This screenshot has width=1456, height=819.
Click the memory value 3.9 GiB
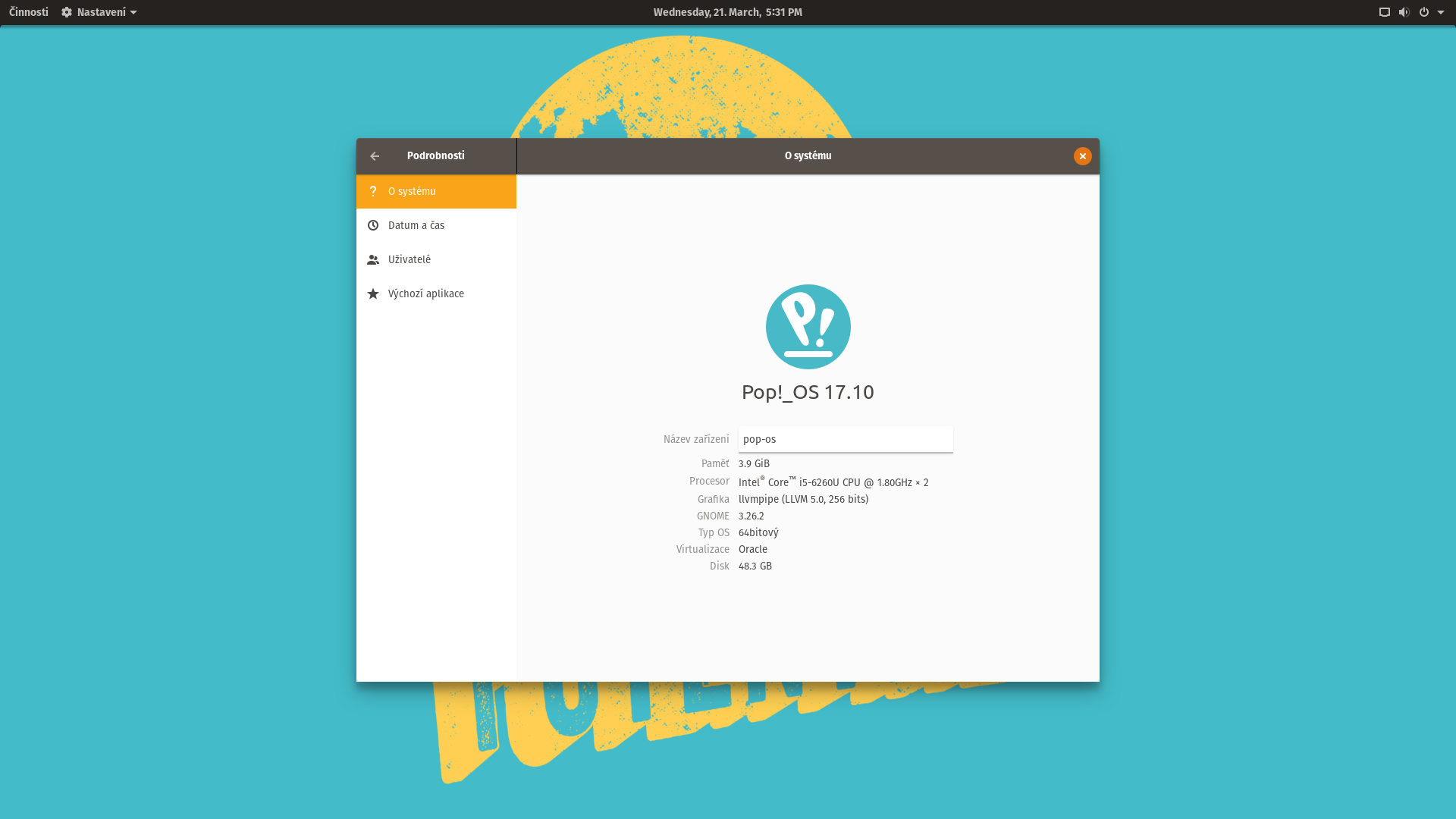tap(754, 463)
